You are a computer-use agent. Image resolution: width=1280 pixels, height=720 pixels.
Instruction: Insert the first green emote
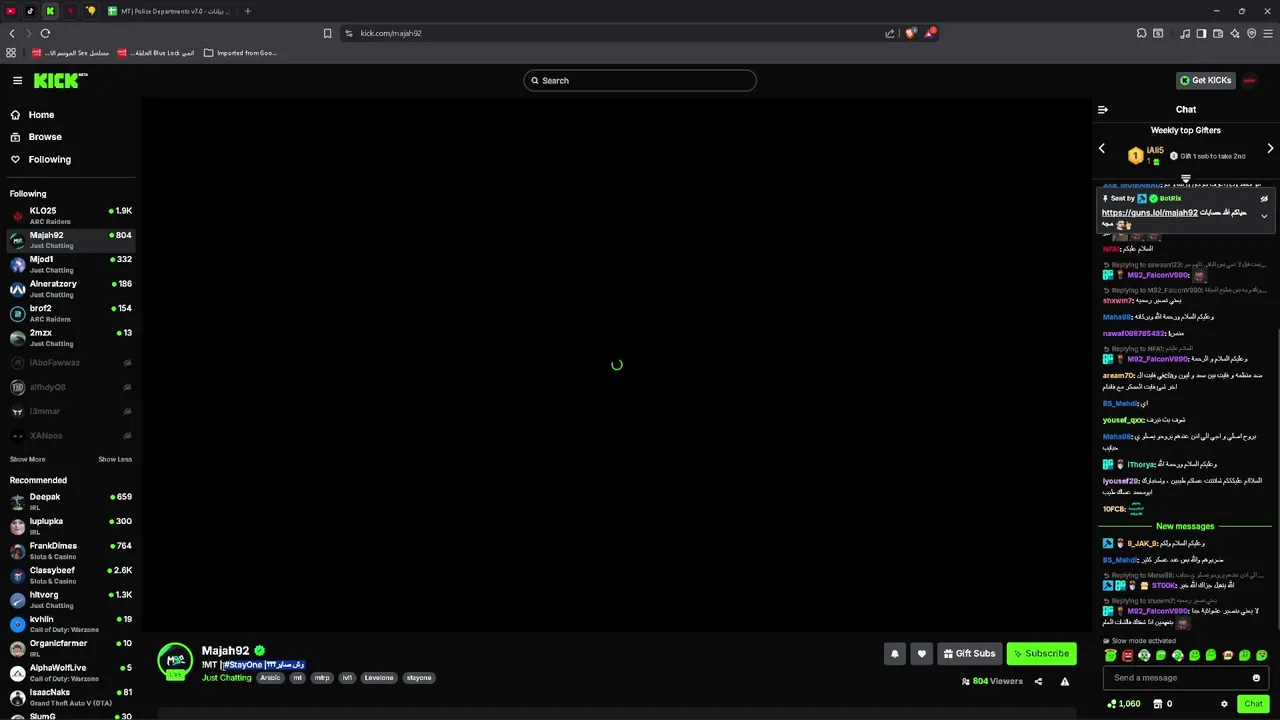[x=1110, y=656]
